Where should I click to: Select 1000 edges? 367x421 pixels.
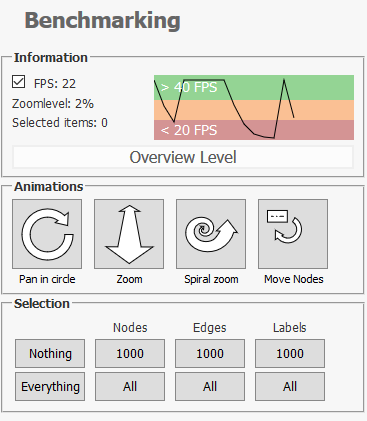click(x=210, y=353)
